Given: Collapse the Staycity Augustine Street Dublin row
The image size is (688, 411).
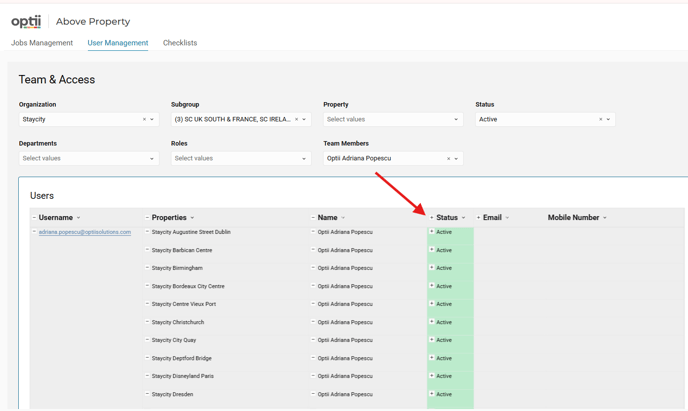Looking at the screenshot, I should click(x=147, y=232).
